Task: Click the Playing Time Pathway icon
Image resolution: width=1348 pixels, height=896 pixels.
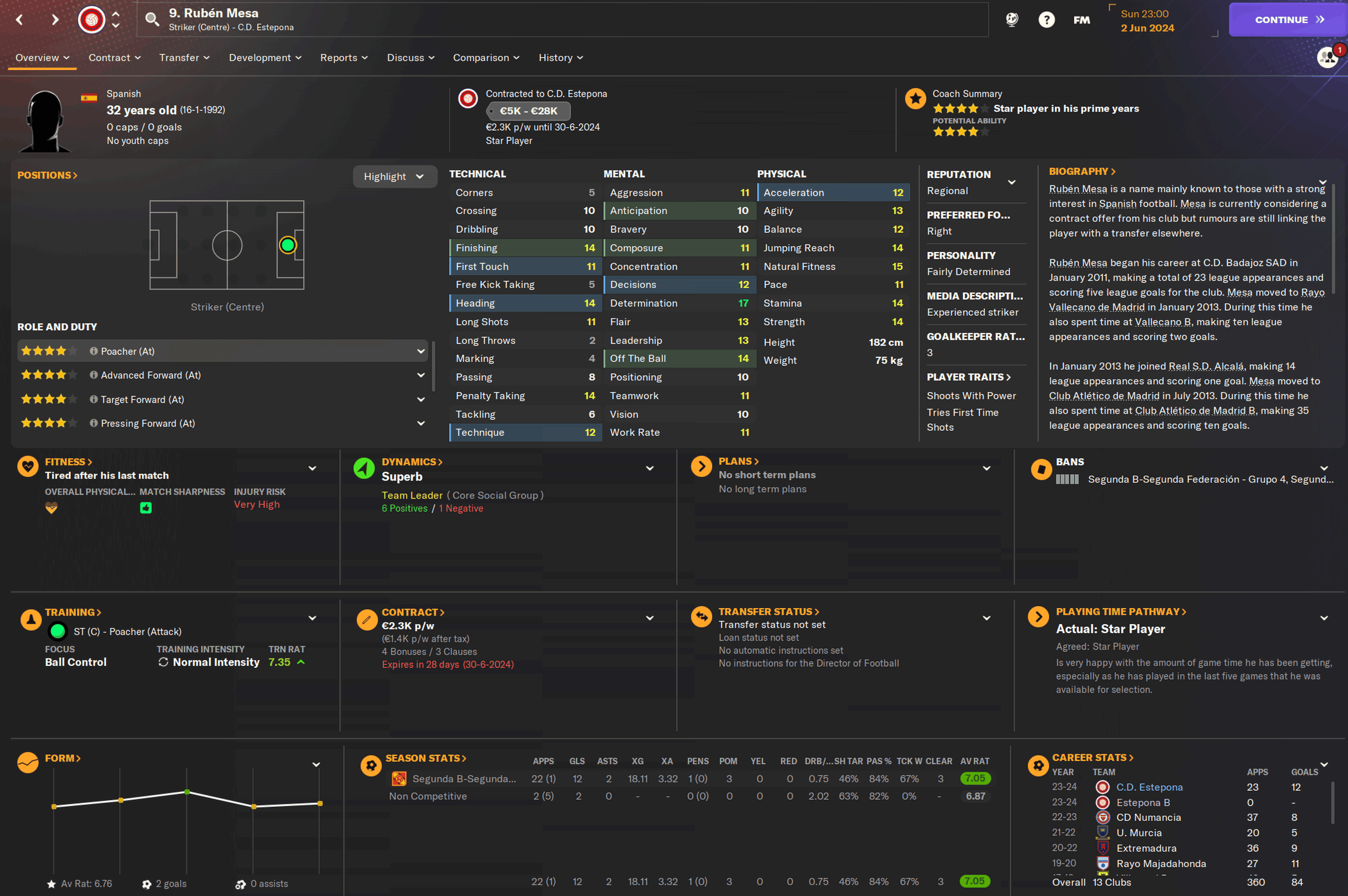Action: [1038, 617]
